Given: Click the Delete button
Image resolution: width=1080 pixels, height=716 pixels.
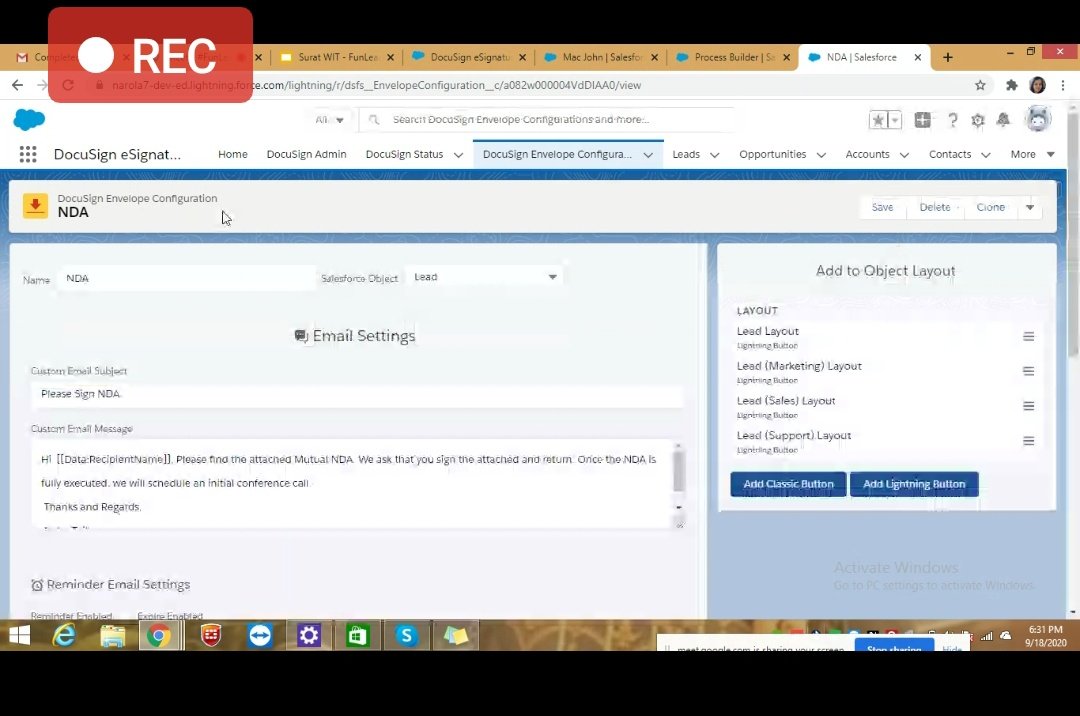Looking at the screenshot, I should tap(935, 207).
